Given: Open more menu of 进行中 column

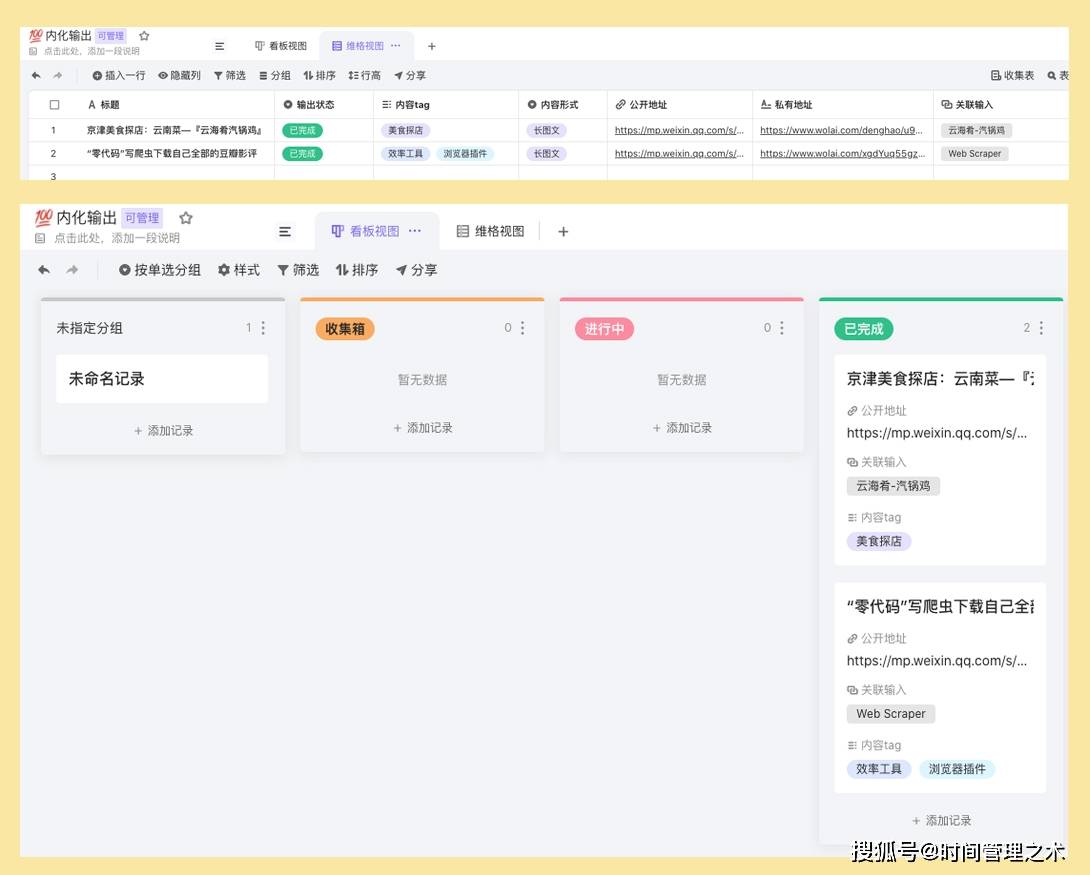Looking at the screenshot, I should 781,328.
